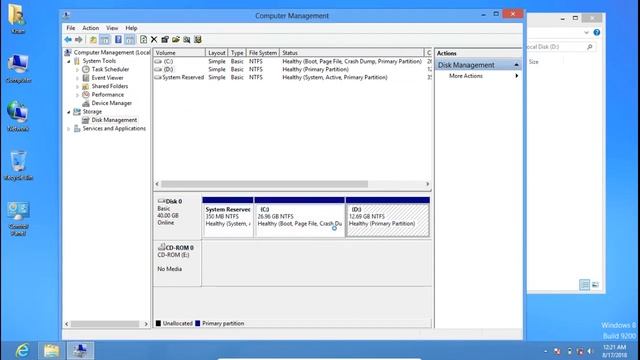Toggle the Show/Hide Action Pane icon
This screenshot has height=360, width=640.
[130, 40]
